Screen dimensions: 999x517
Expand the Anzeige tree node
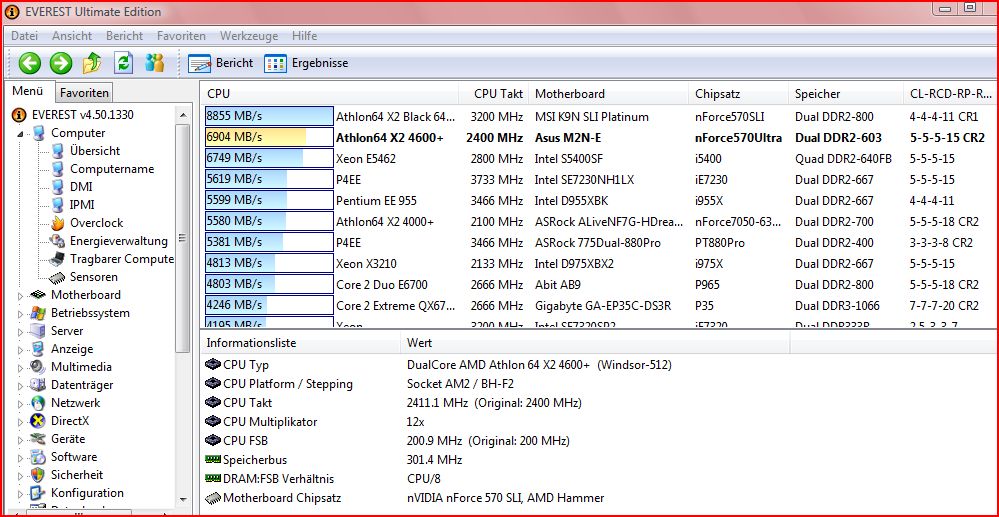[20, 349]
